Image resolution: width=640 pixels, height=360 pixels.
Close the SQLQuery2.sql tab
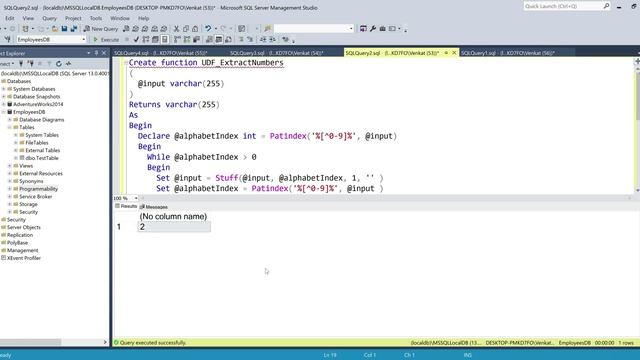tap(454, 53)
